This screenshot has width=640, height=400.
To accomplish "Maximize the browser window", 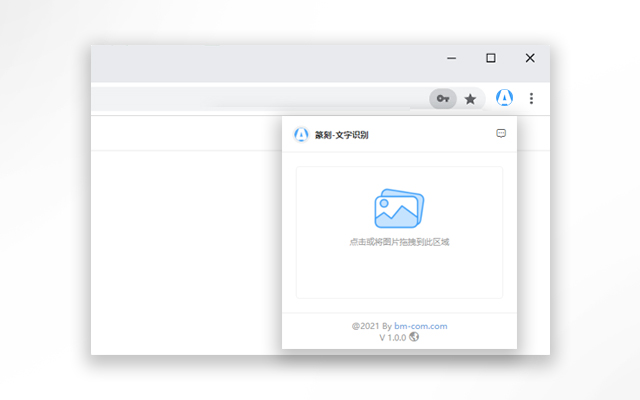I will tap(491, 58).
